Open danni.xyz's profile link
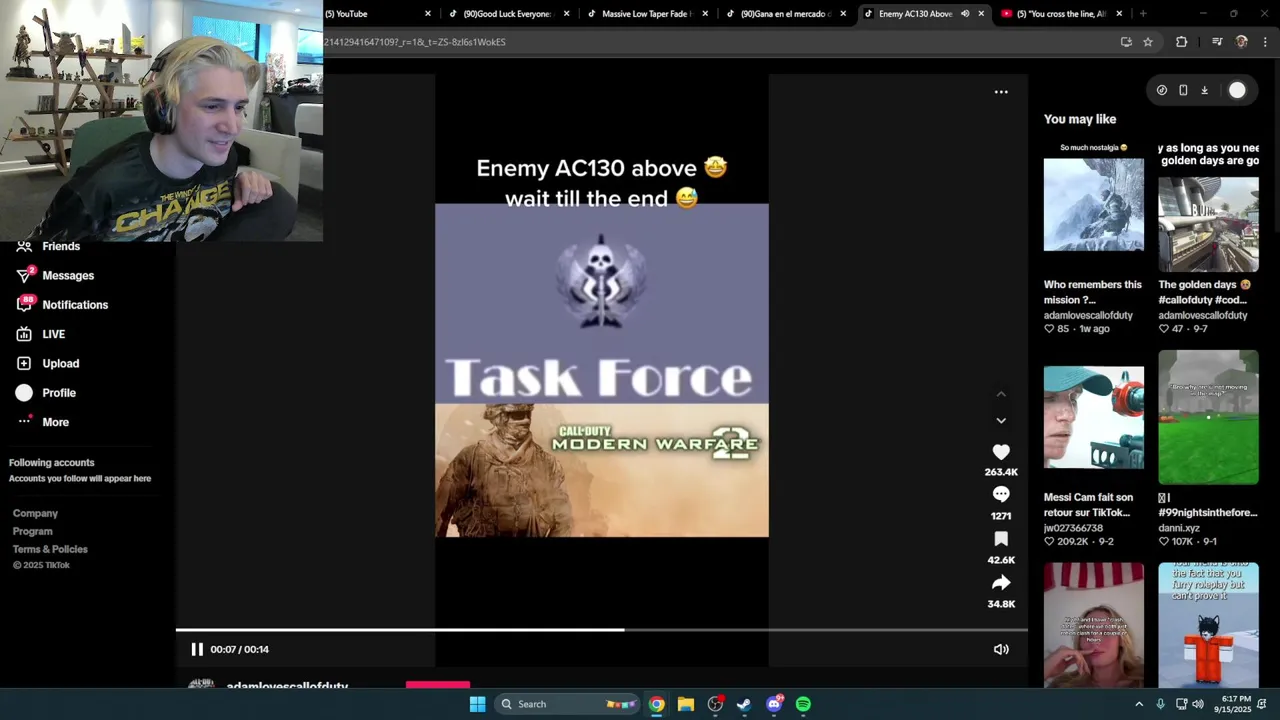 tap(1179, 528)
